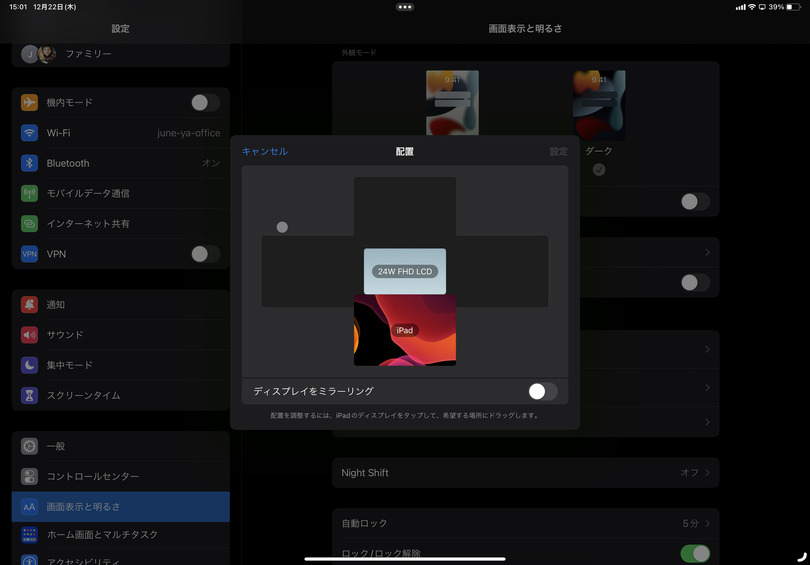Image resolution: width=810 pixels, height=565 pixels.
Task: Choose the Dark appearance preview thumbnail
Action: [599, 105]
